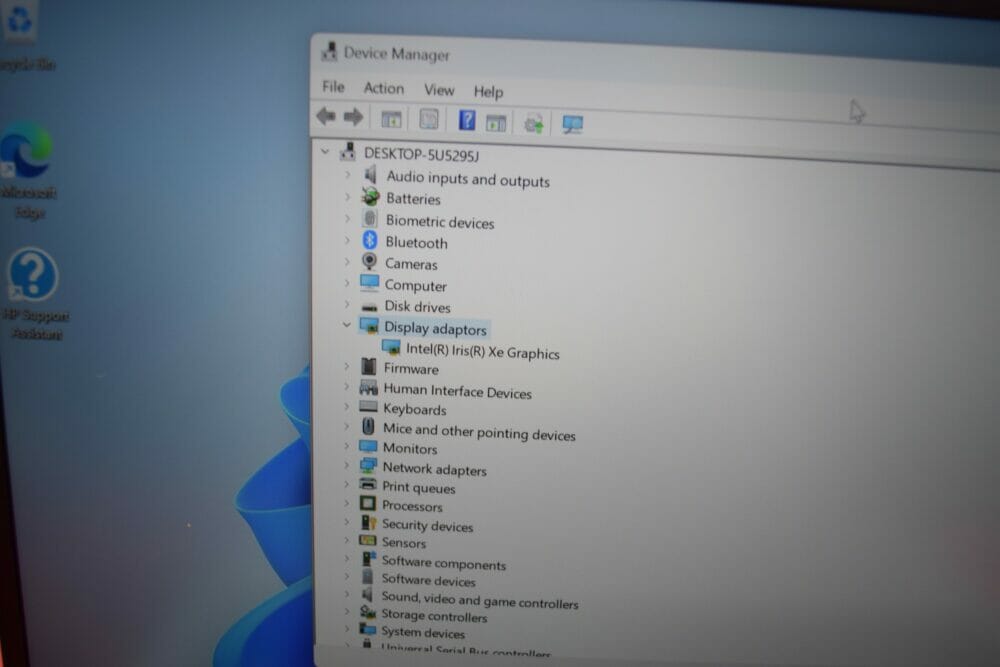Select the "Audio inputs and outputs" label

coord(467,179)
